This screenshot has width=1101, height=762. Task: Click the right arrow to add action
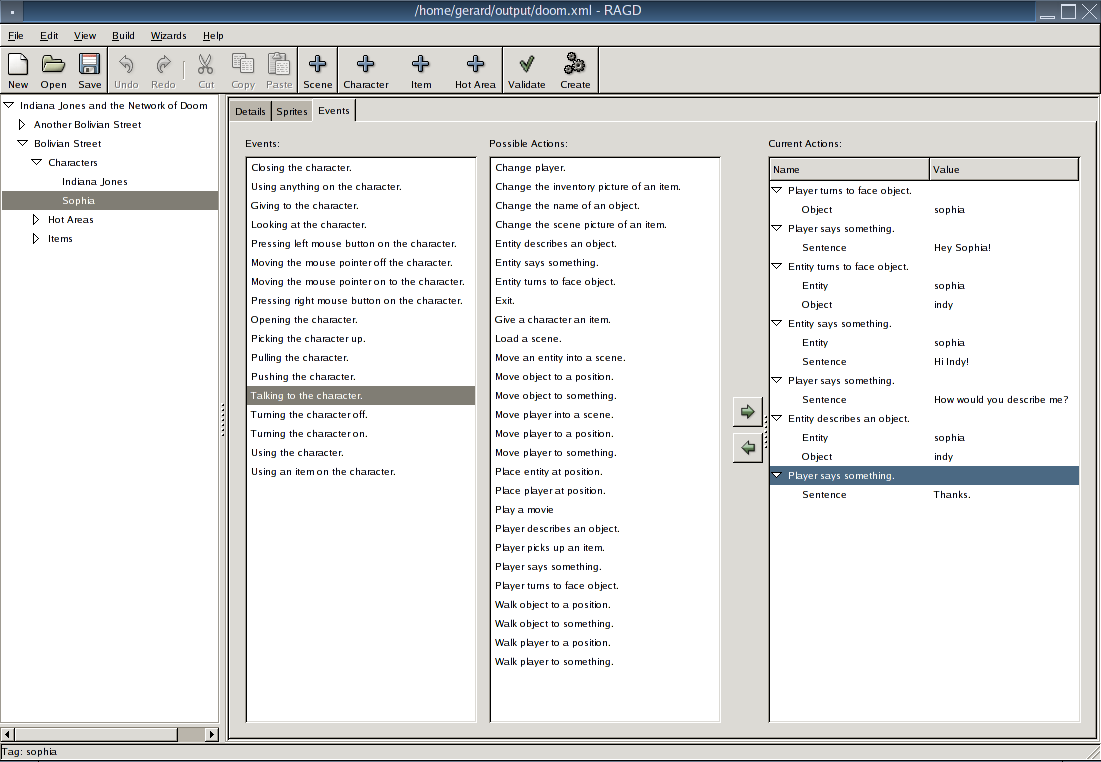tap(747, 412)
